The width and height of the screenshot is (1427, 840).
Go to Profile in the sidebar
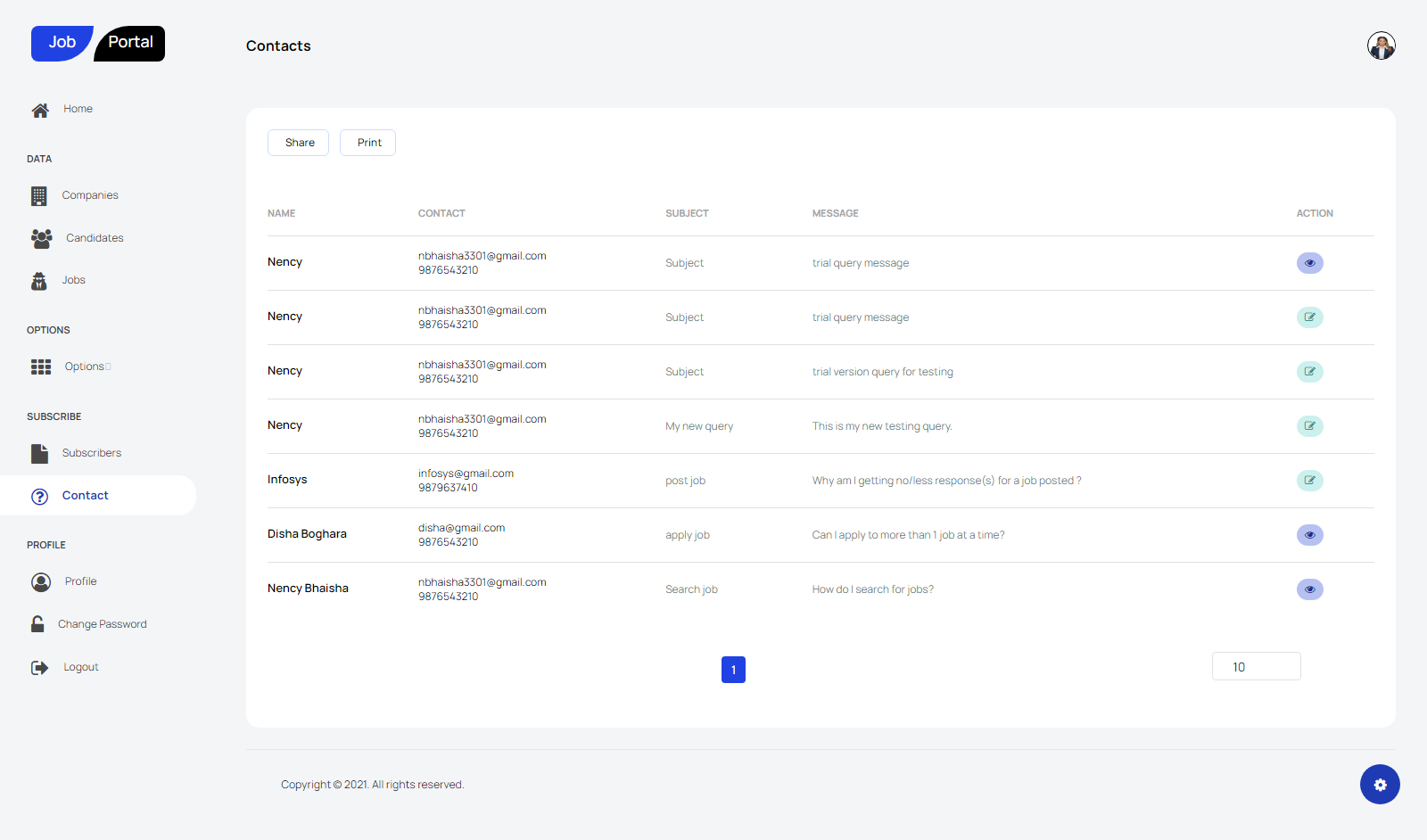click(80, 581)
